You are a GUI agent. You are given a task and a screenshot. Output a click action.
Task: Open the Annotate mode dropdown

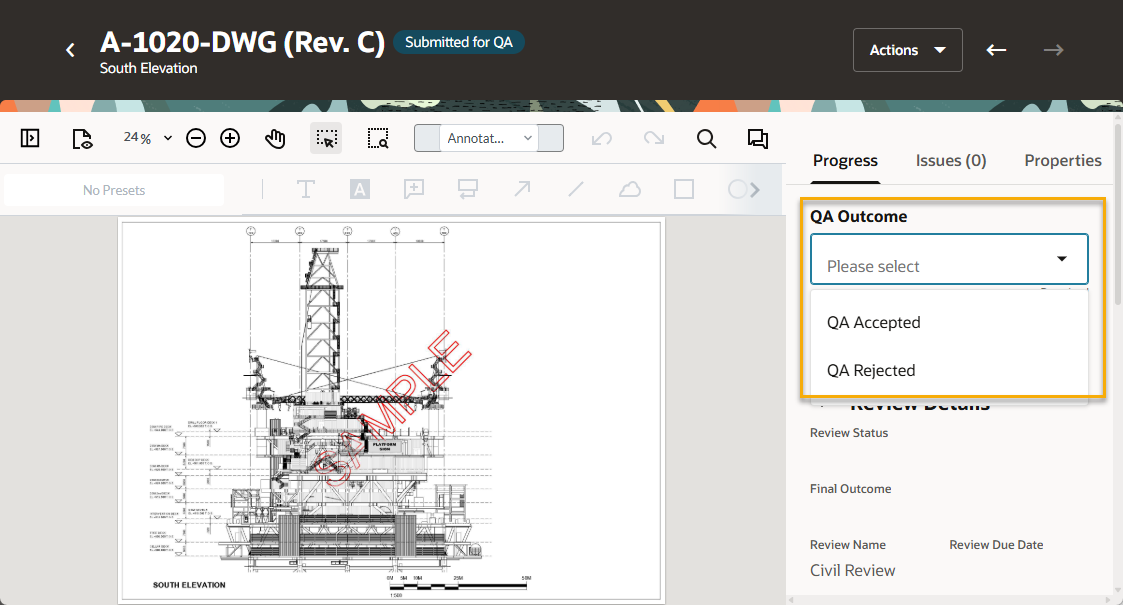click(x=489, y=139)
